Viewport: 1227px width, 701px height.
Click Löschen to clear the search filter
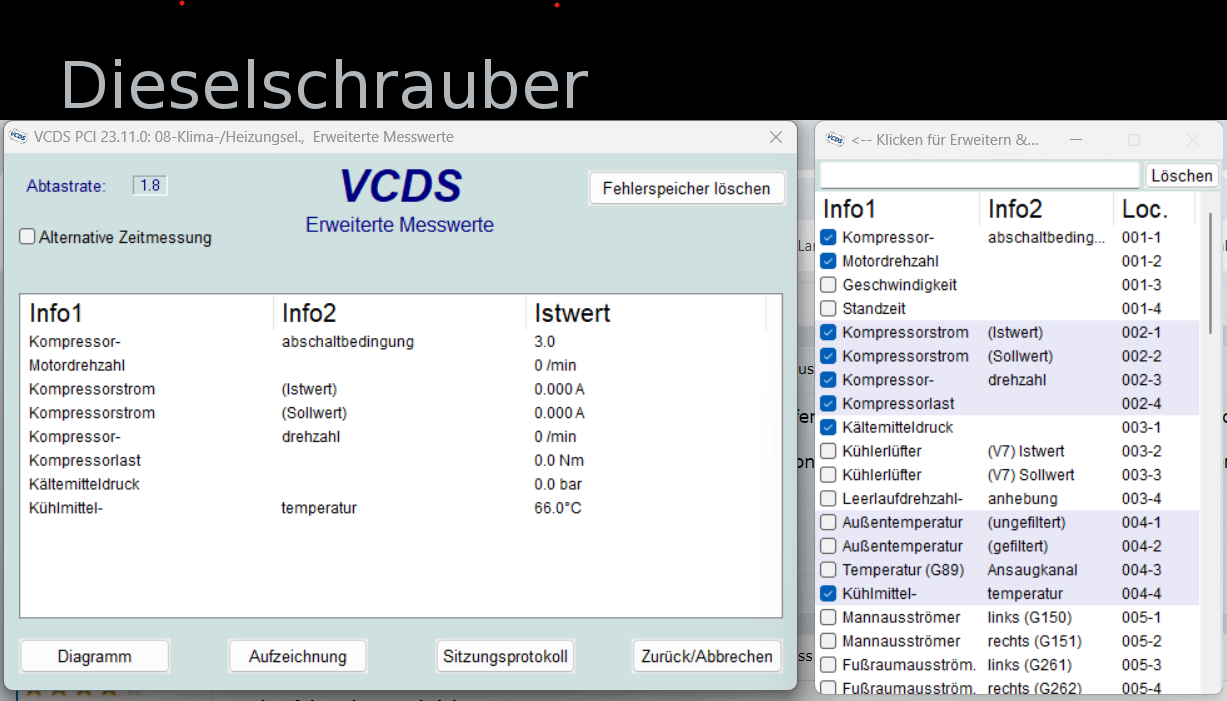coord(1182,175)
